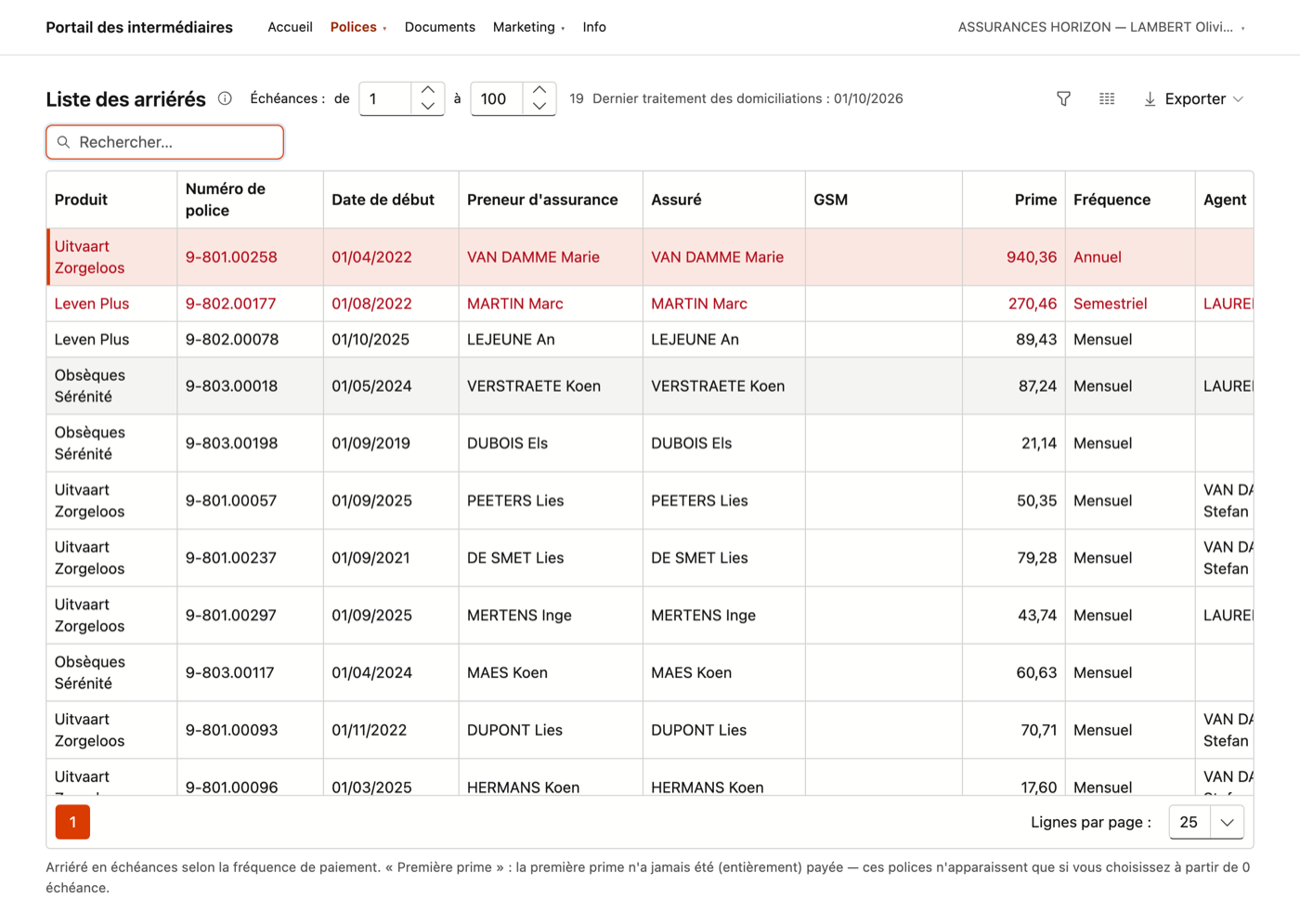
Task: Focus the Rechercher search field
Action: click(165, 142)
